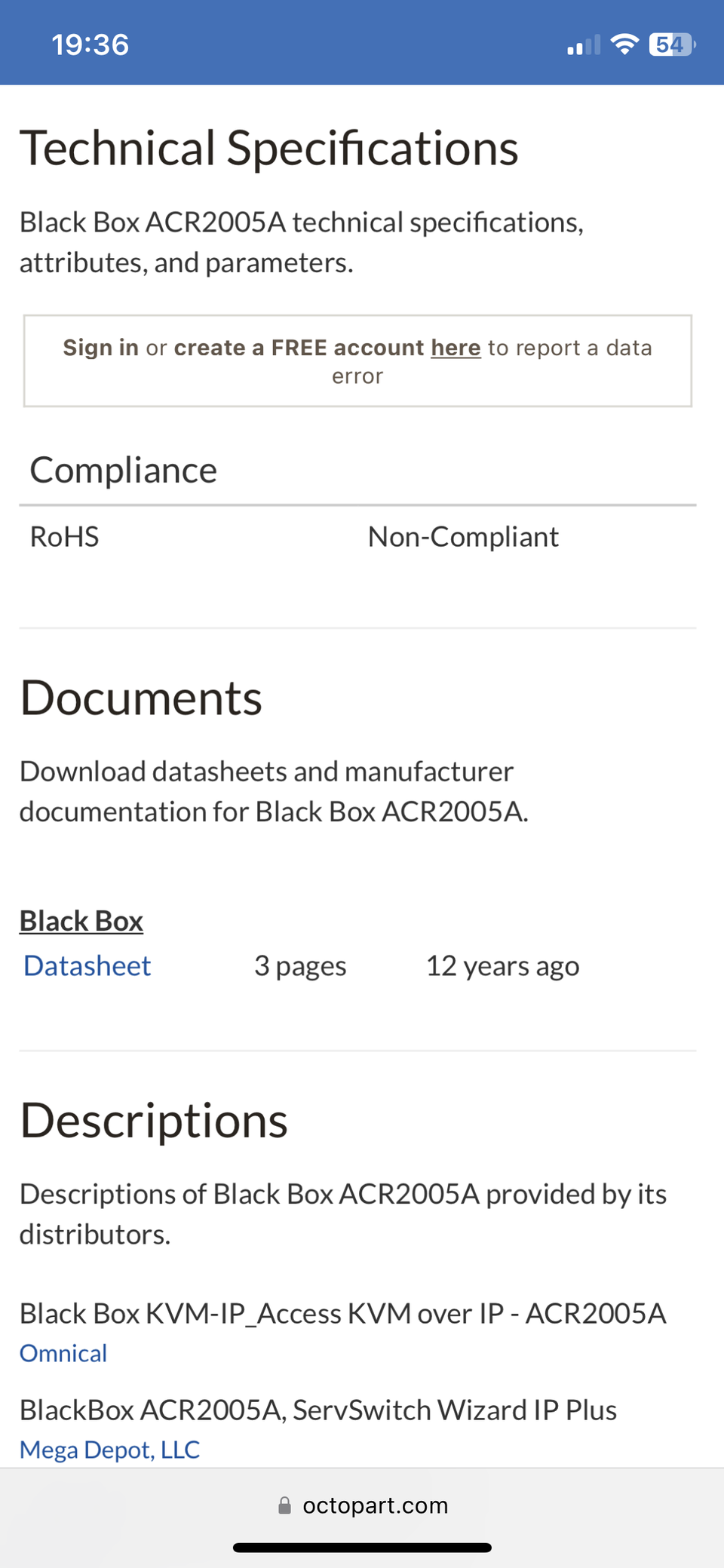Tap the "12 years ago" datasheet date
724x1568 pixels.
[x=503, y=966]
